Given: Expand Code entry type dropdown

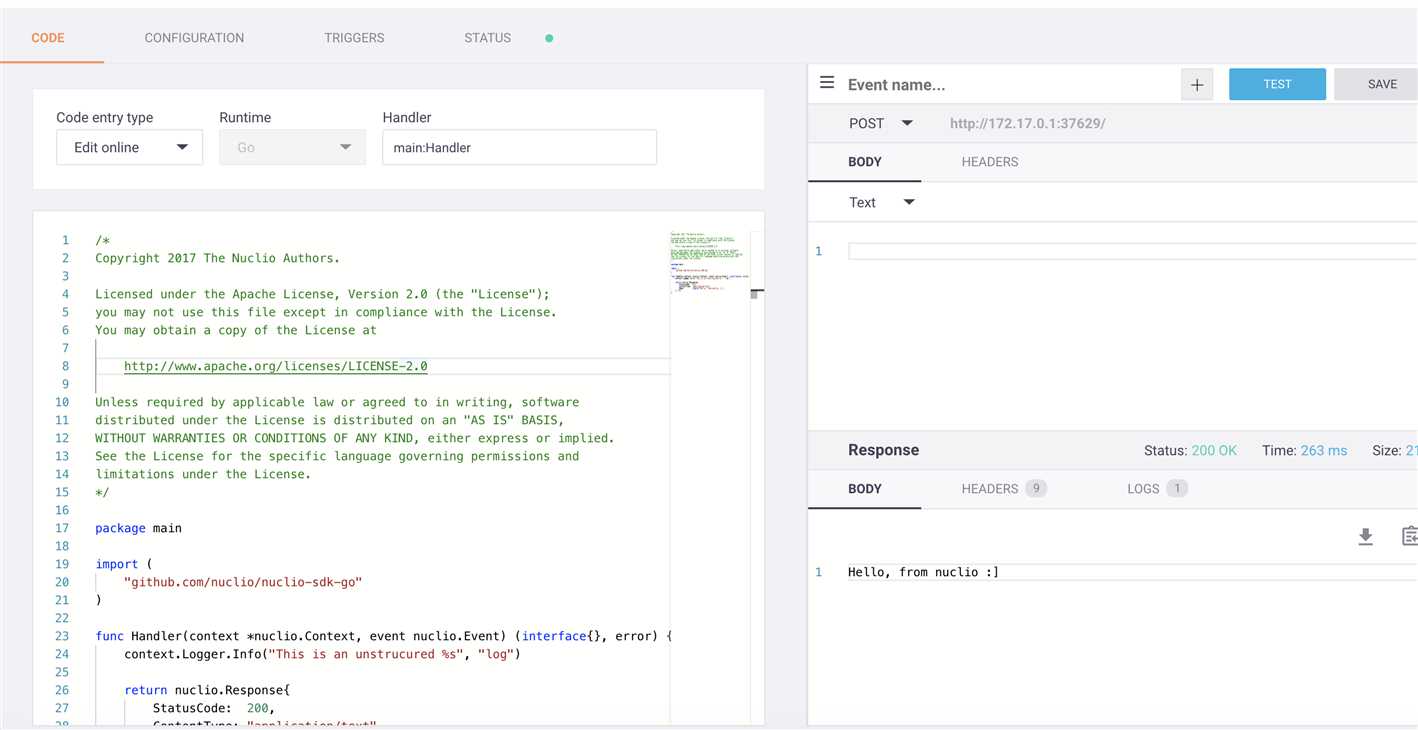Looking at the screenshot, I should [x=130, y=147].
